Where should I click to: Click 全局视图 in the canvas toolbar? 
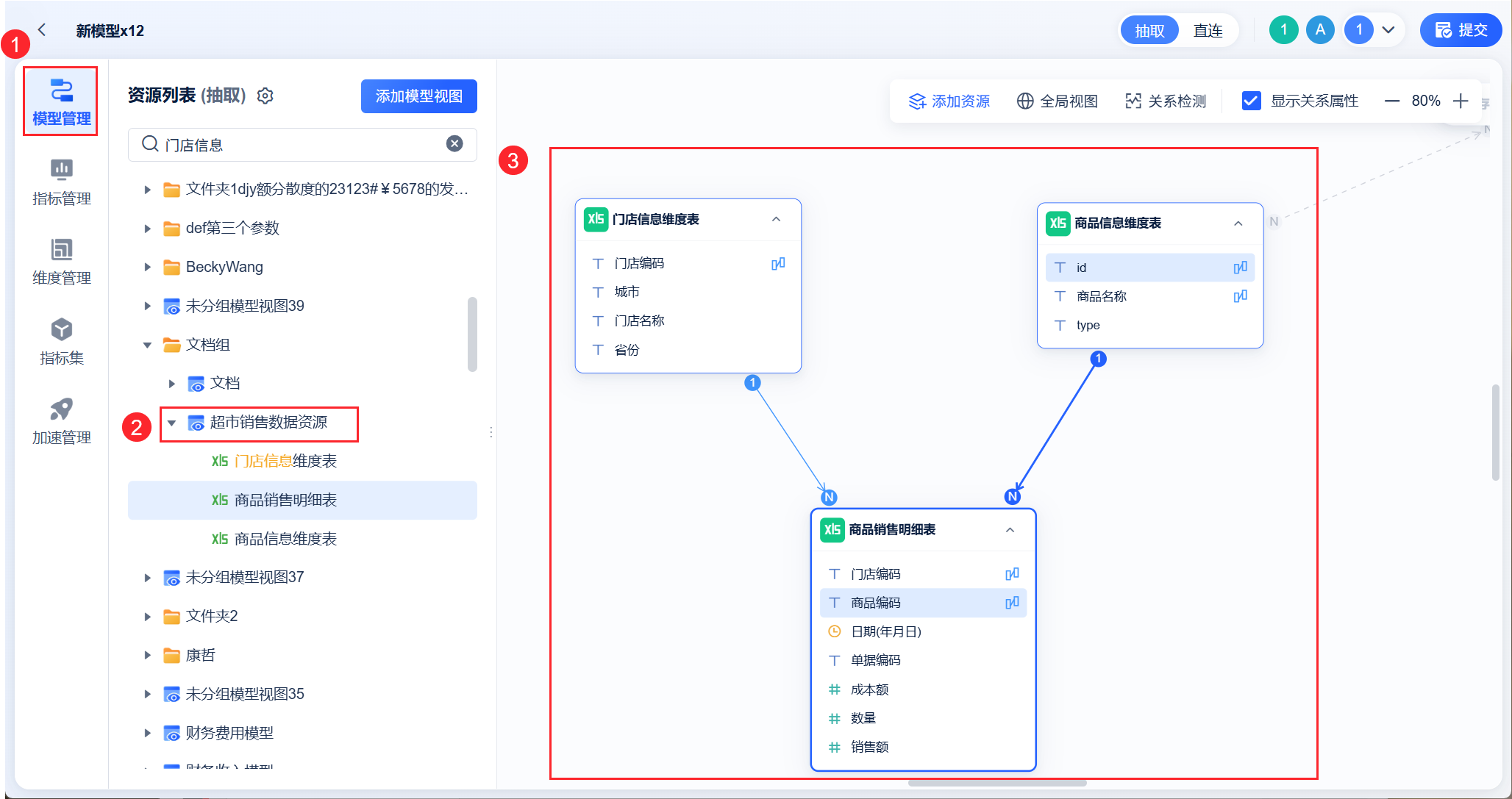point(1057,101)
